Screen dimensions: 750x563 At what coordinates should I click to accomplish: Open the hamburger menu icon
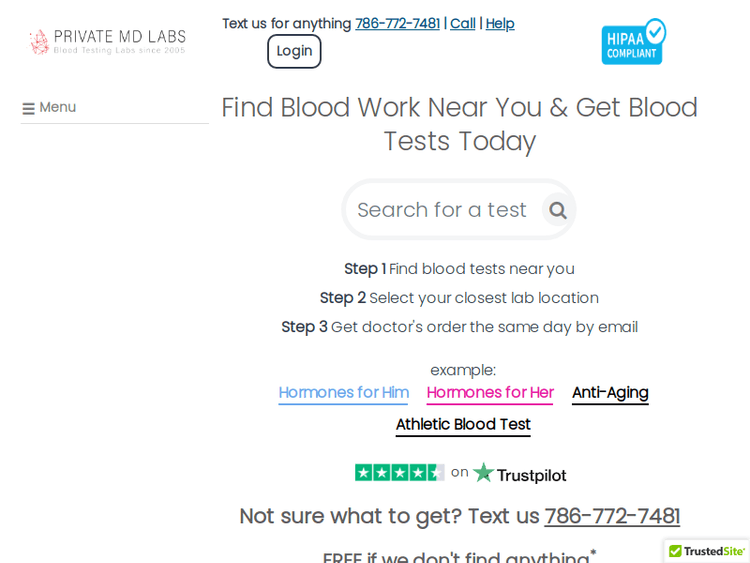[28, 108]
